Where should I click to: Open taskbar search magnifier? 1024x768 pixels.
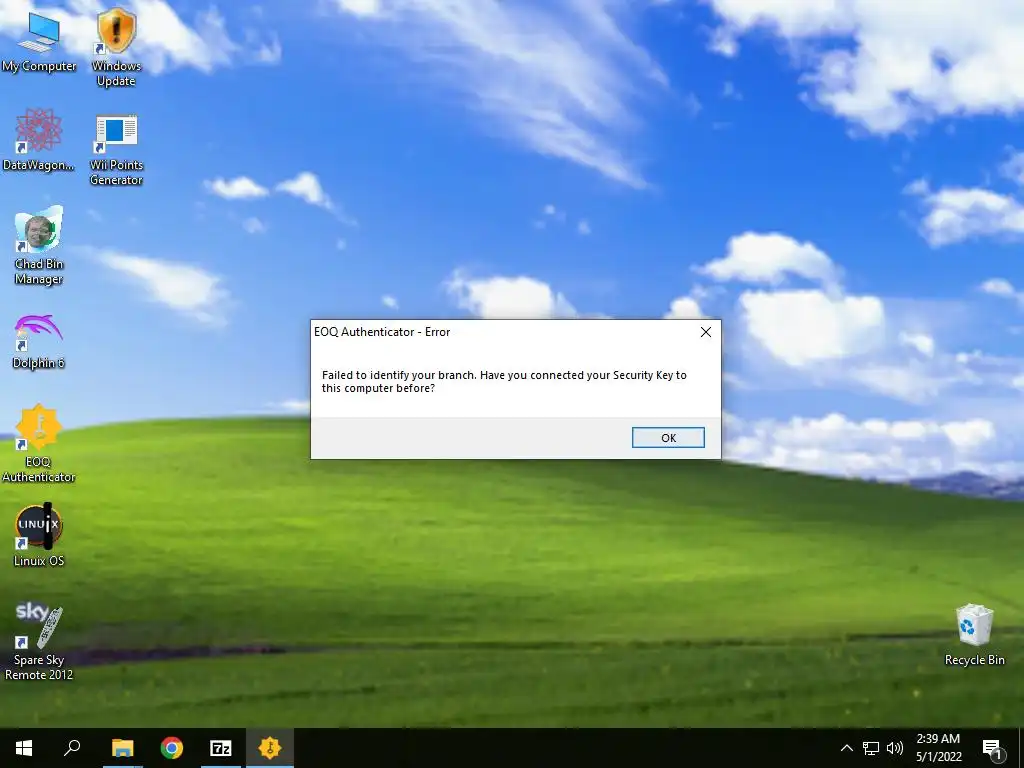tap(72, 748)
